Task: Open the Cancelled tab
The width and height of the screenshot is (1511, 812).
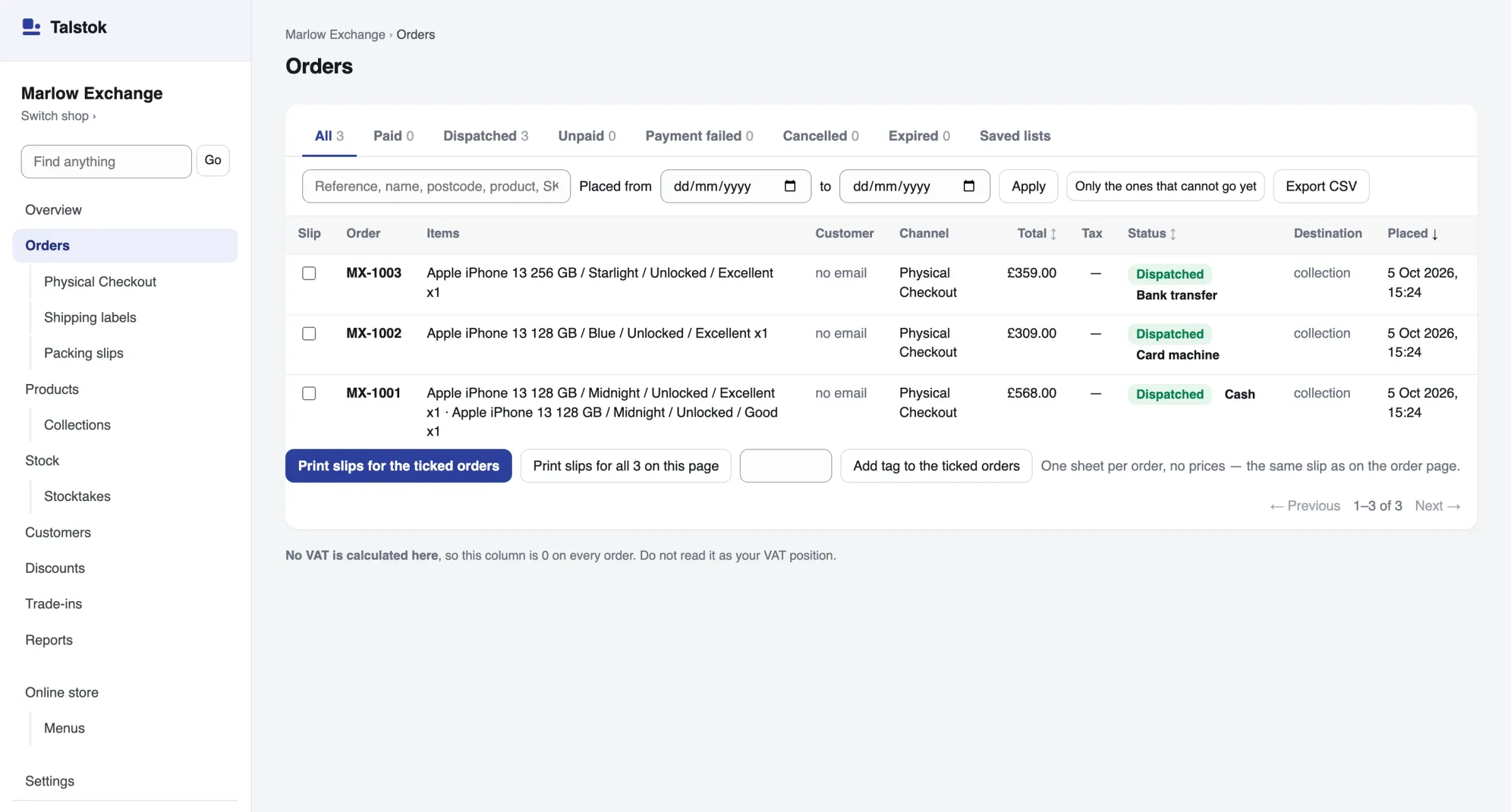Action: pos(820,136)
